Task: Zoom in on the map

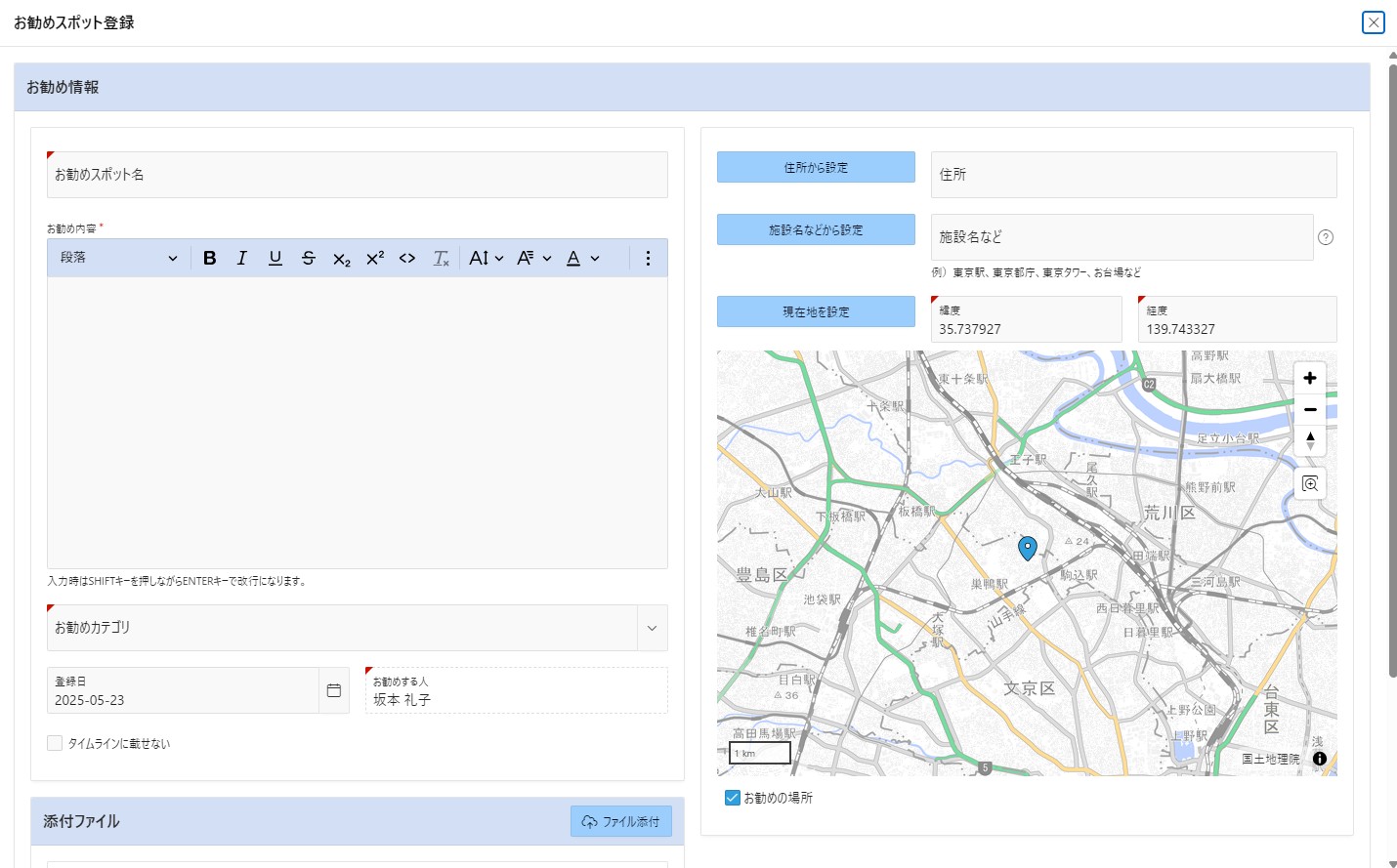Action: [x=1310, y=378]
